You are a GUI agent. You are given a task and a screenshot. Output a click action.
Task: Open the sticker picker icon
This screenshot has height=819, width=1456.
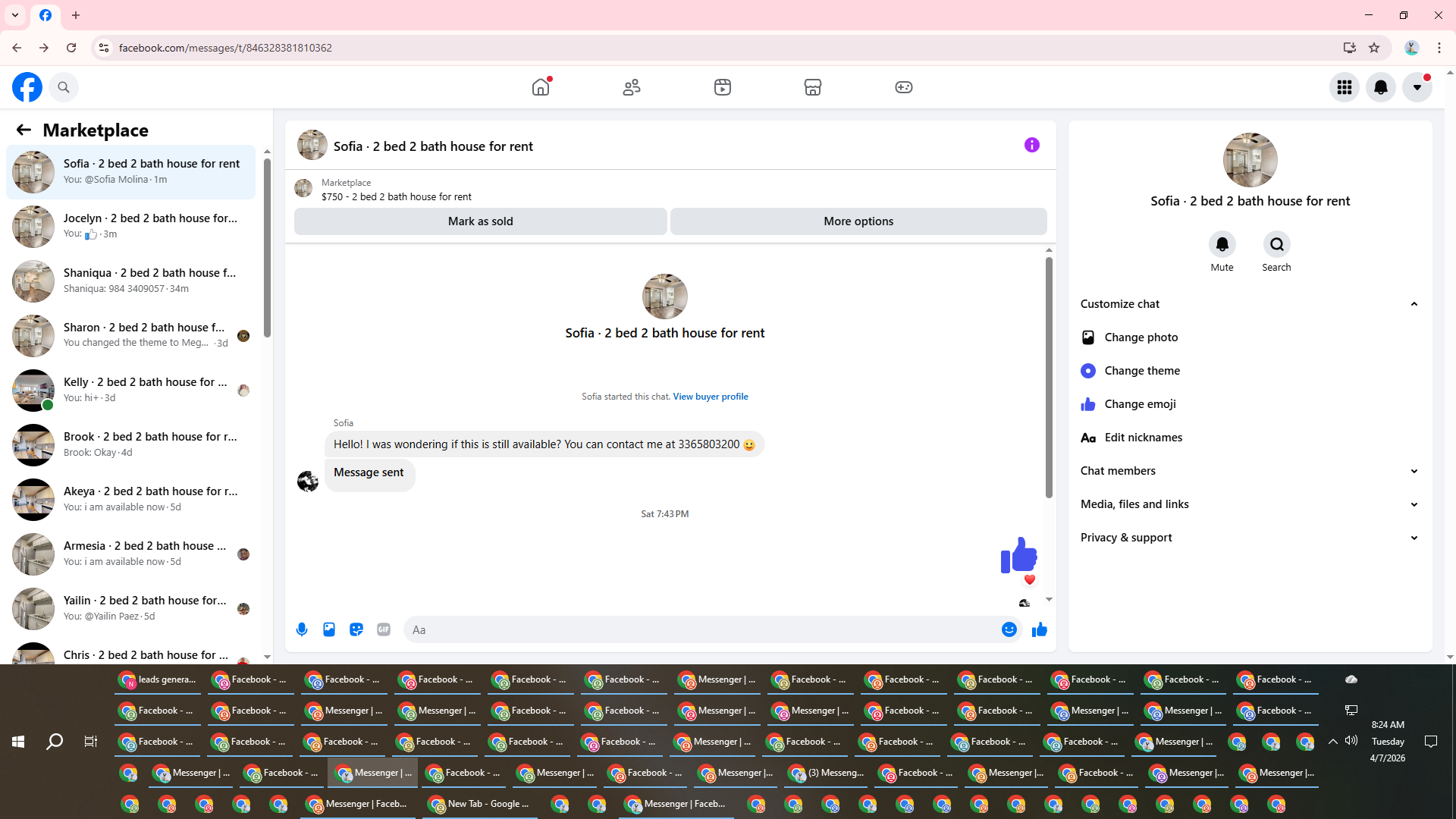356,629
